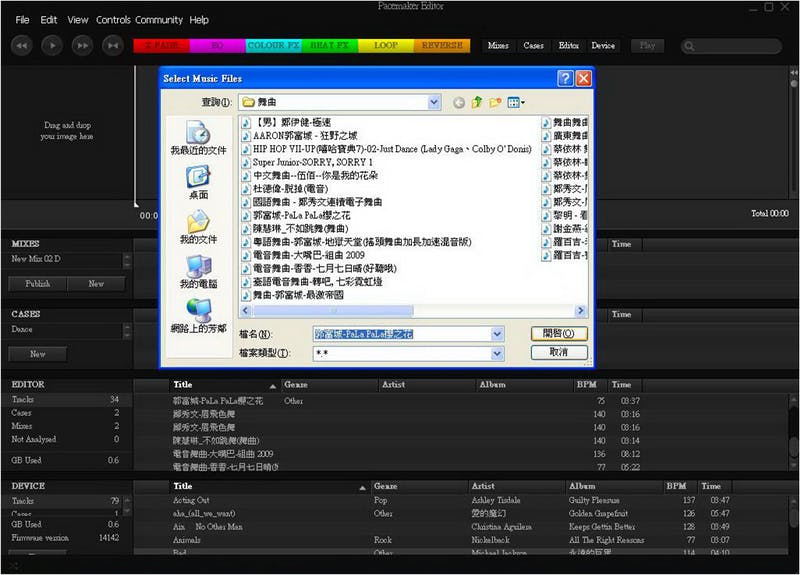Choose the BEAT FX green tab
Image resolution: width=800 pixels, height=575 pixels.
pyautogui.click(x=330, y=45)
